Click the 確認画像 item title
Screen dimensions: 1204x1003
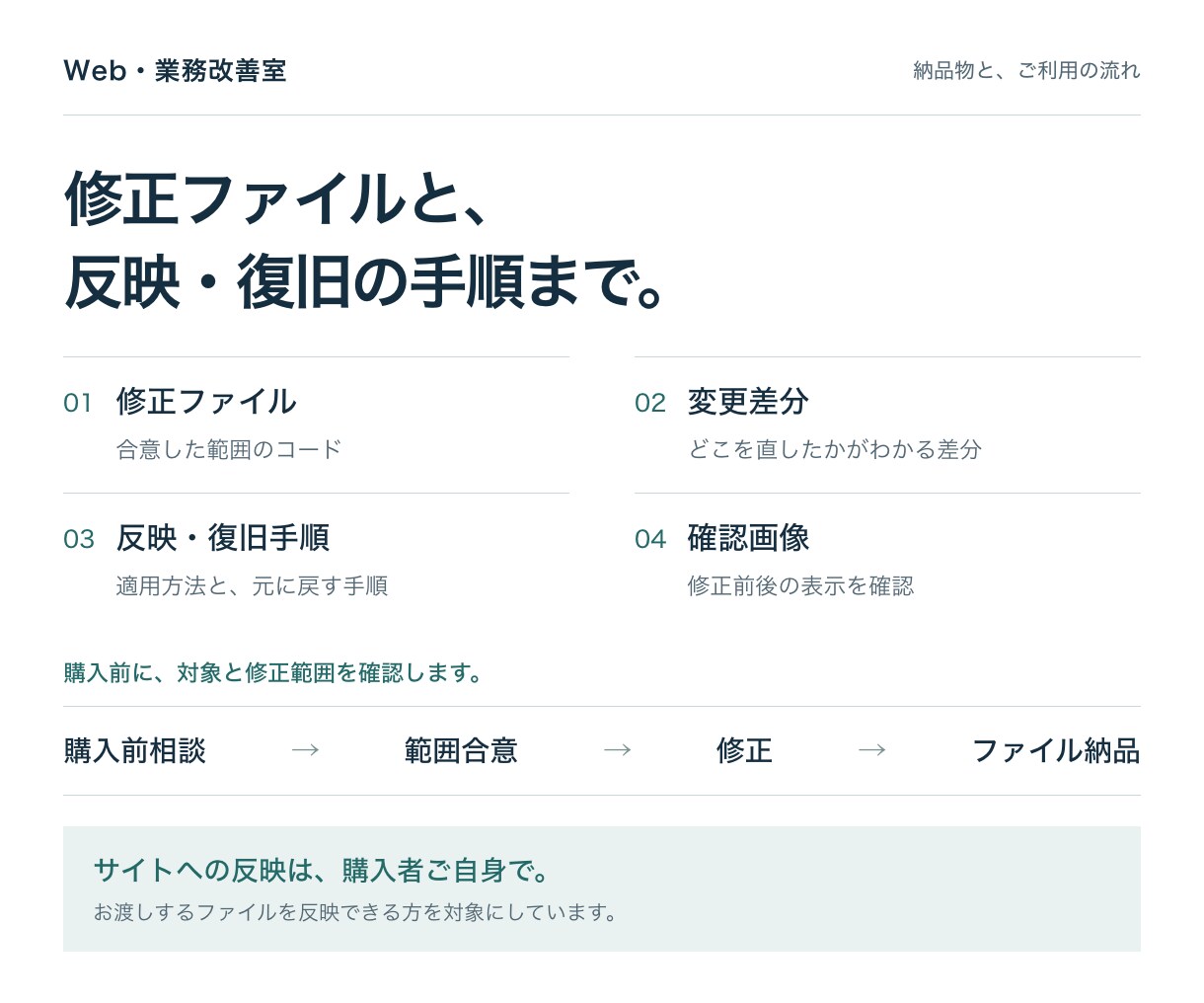click(x=748, y=538)
